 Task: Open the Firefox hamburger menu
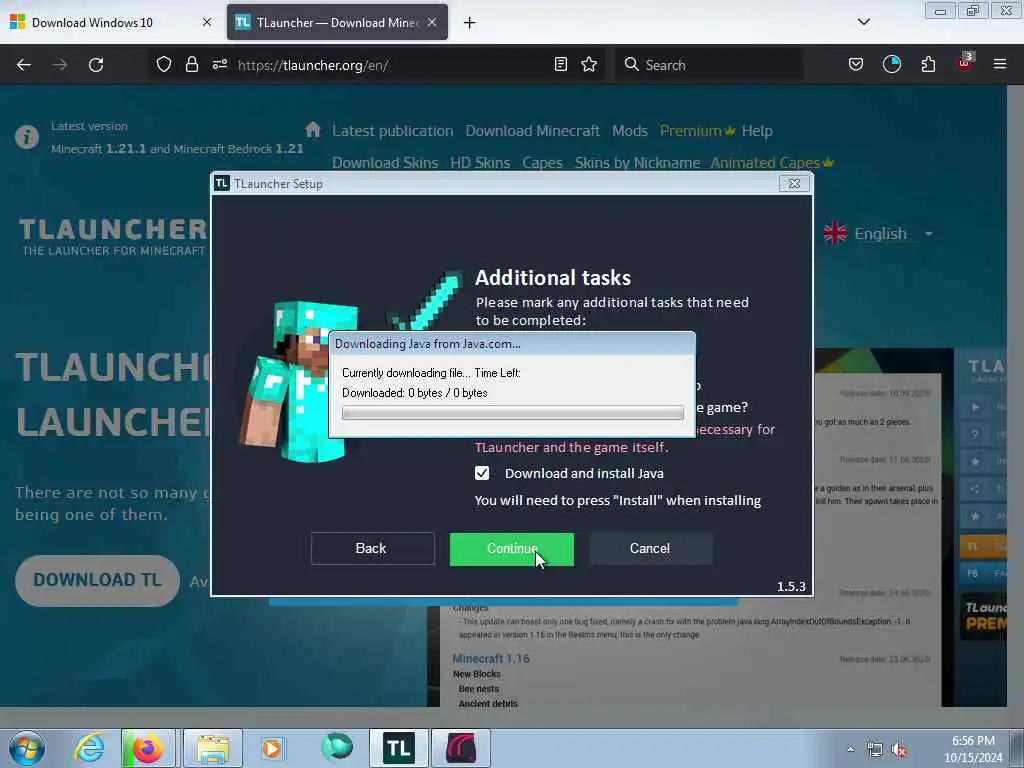999,64
